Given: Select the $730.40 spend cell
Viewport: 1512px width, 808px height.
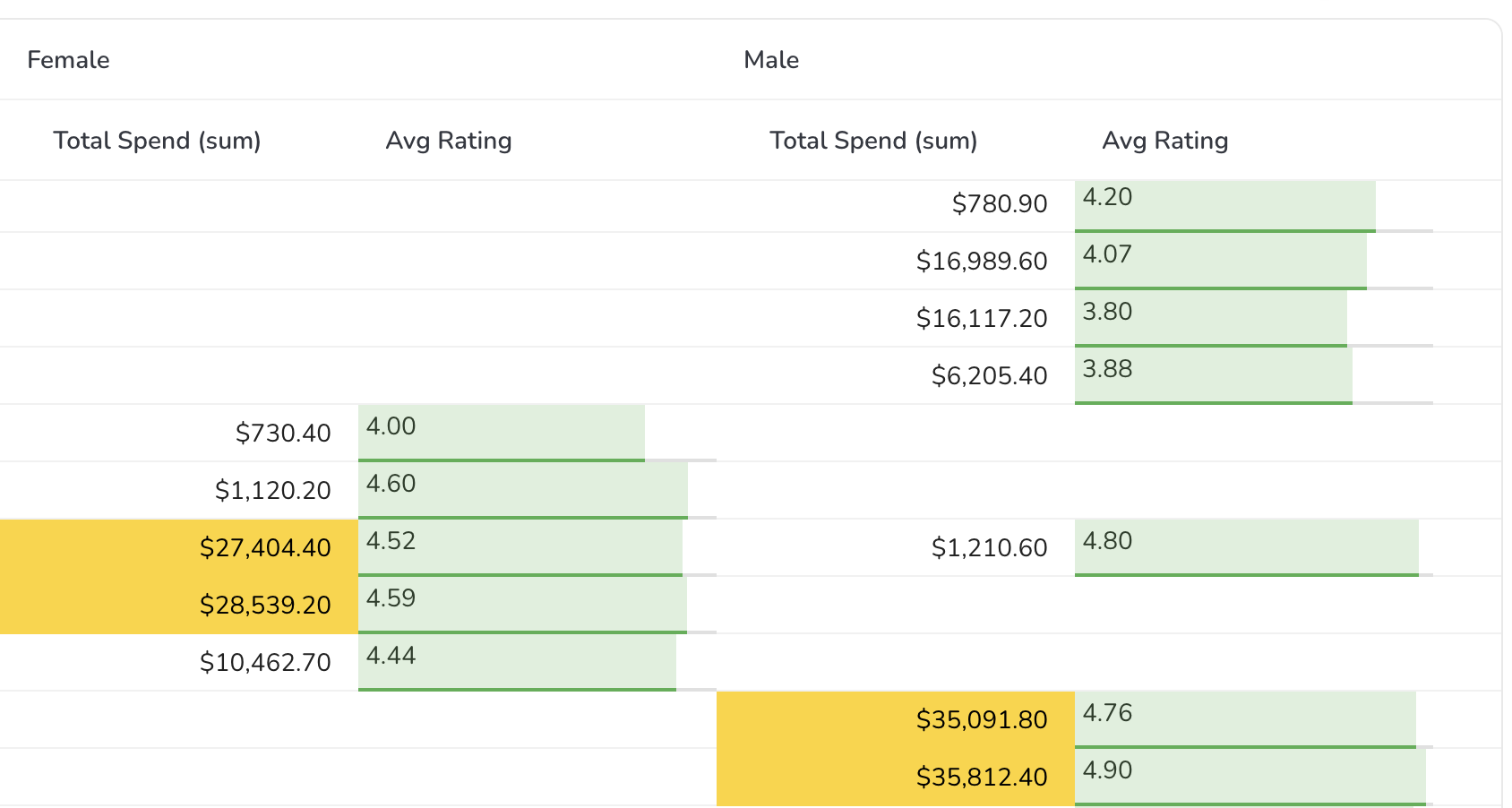Looking at the screenshot, I should point(179,433).
